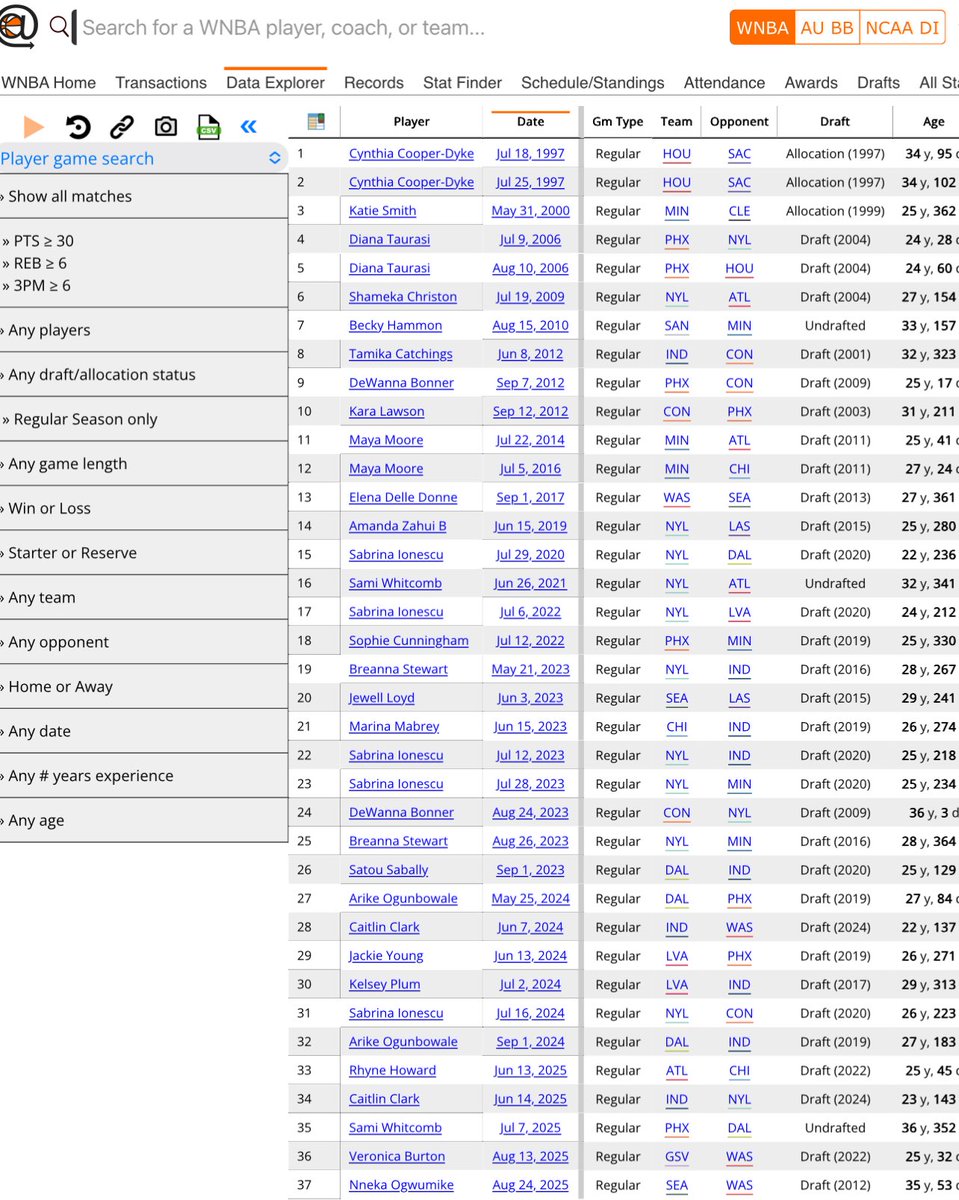Sort by the Team column header
Image resolution: width=959 pixels, height=1200 pixels.
tap(676, 122)
